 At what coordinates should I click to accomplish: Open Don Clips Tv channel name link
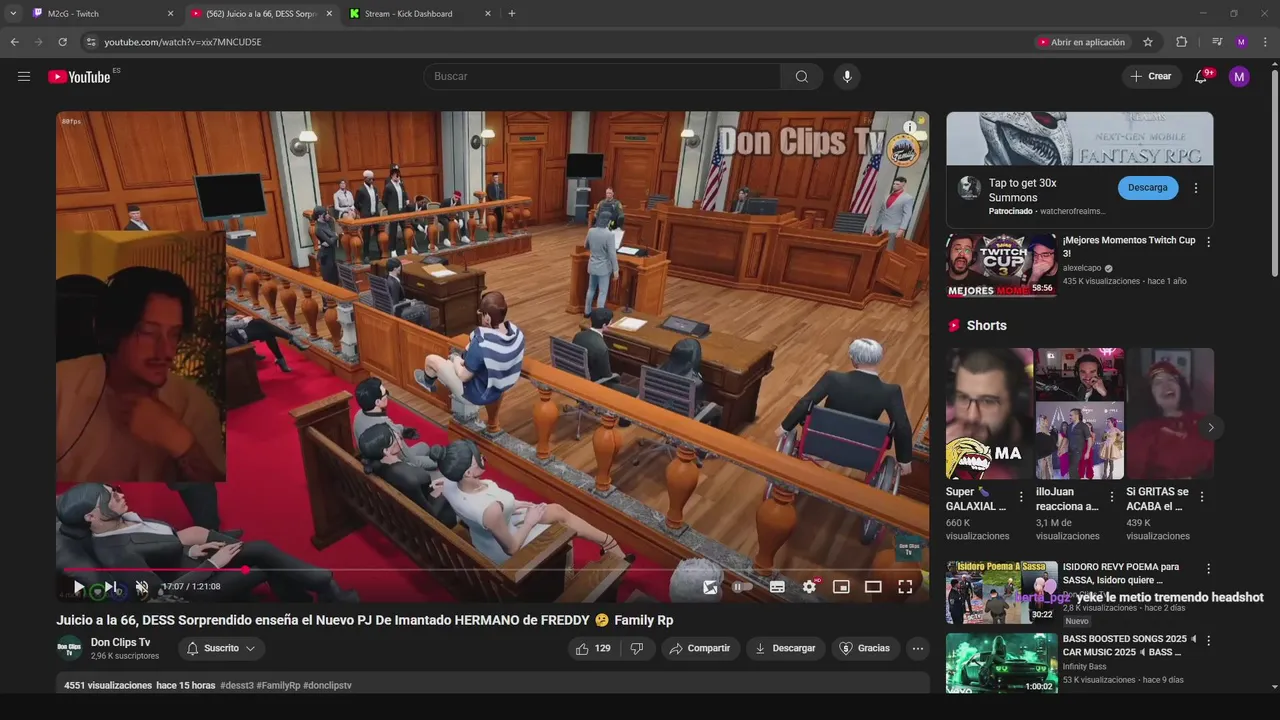tap(120, 642)
